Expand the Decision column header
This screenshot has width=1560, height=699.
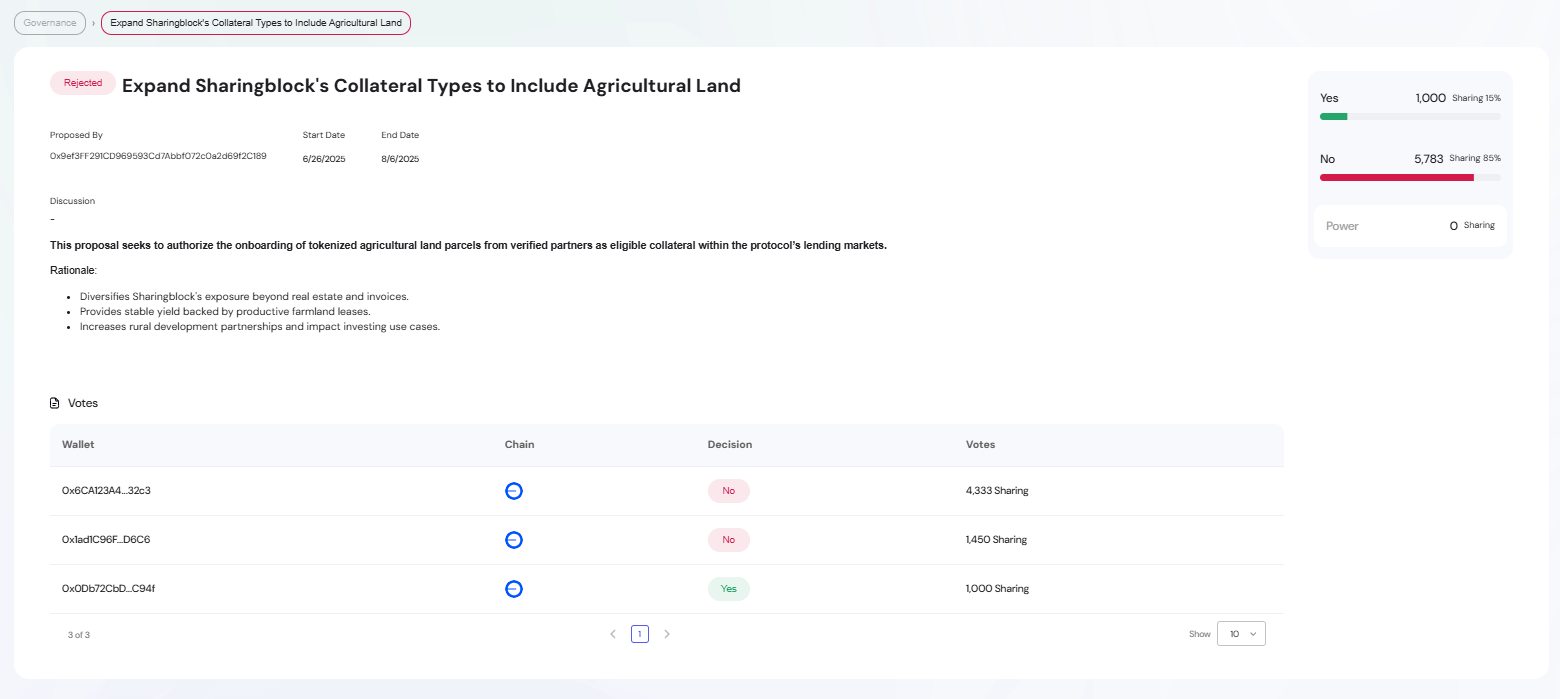point(730,444)
